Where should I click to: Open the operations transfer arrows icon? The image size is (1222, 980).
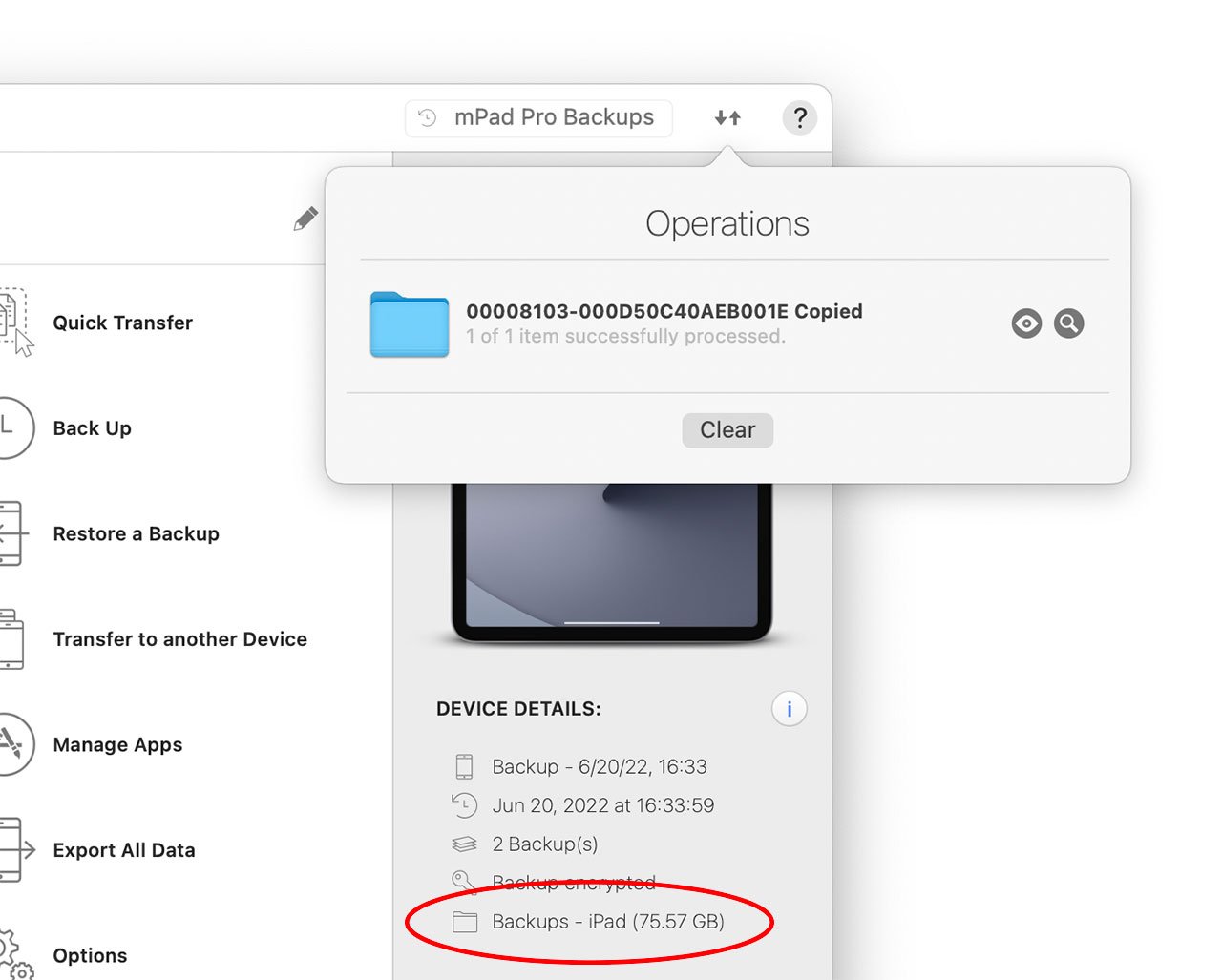[x=727, y=117]
